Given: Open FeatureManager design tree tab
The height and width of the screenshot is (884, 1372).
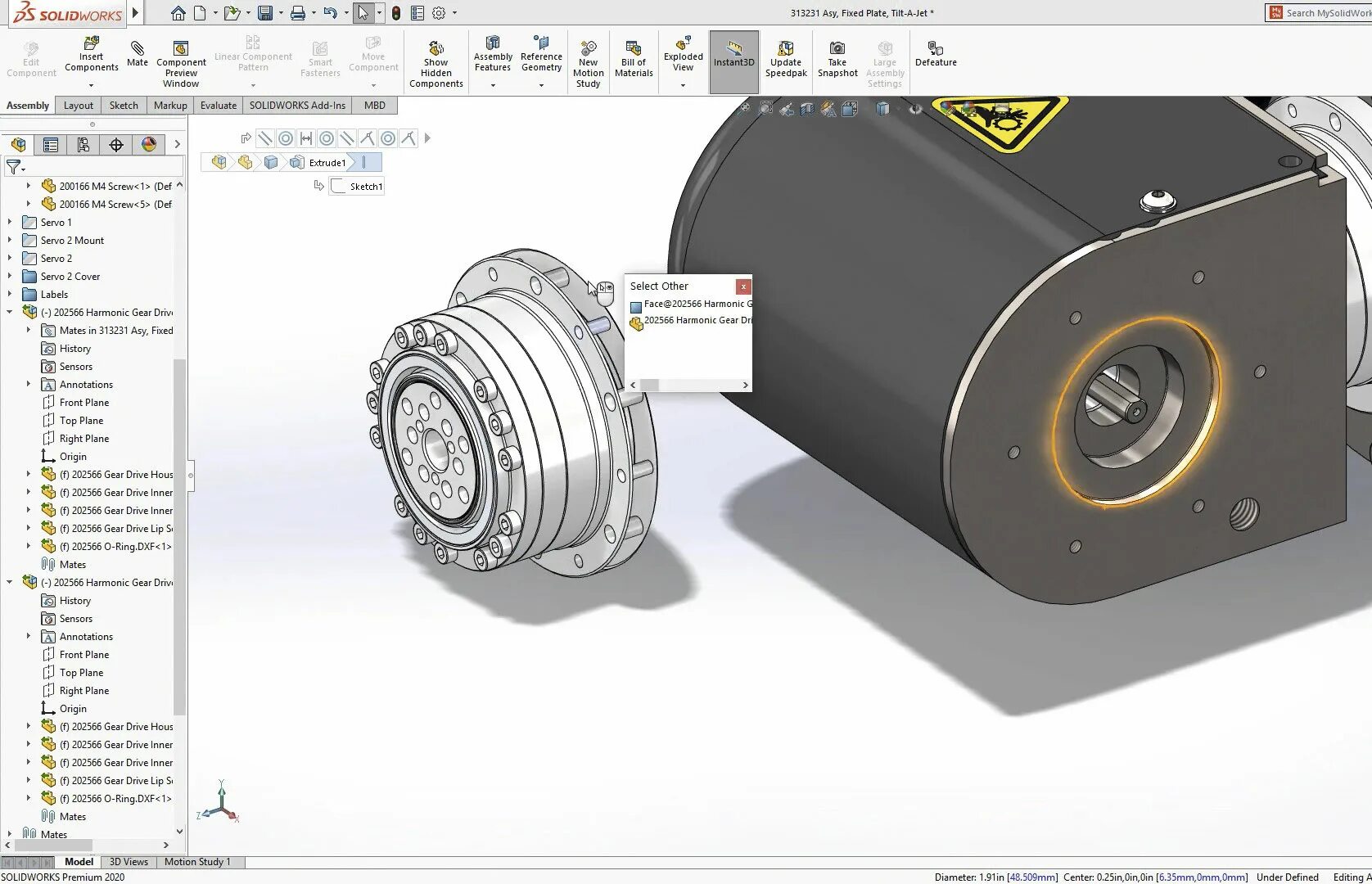Looking at the screenshot, I should coord(18,145).
